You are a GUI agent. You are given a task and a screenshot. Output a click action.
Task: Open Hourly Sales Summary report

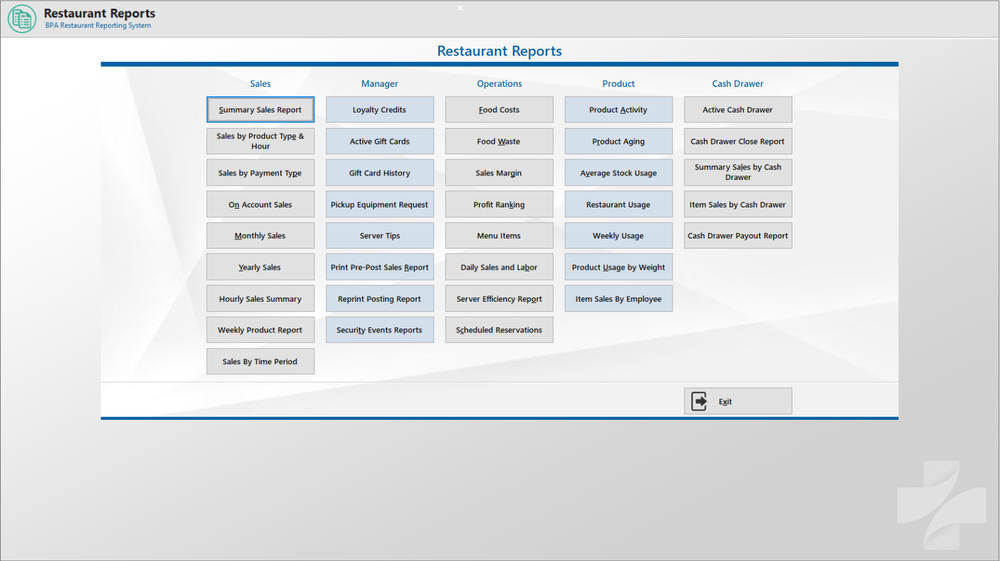coord(260,299)
